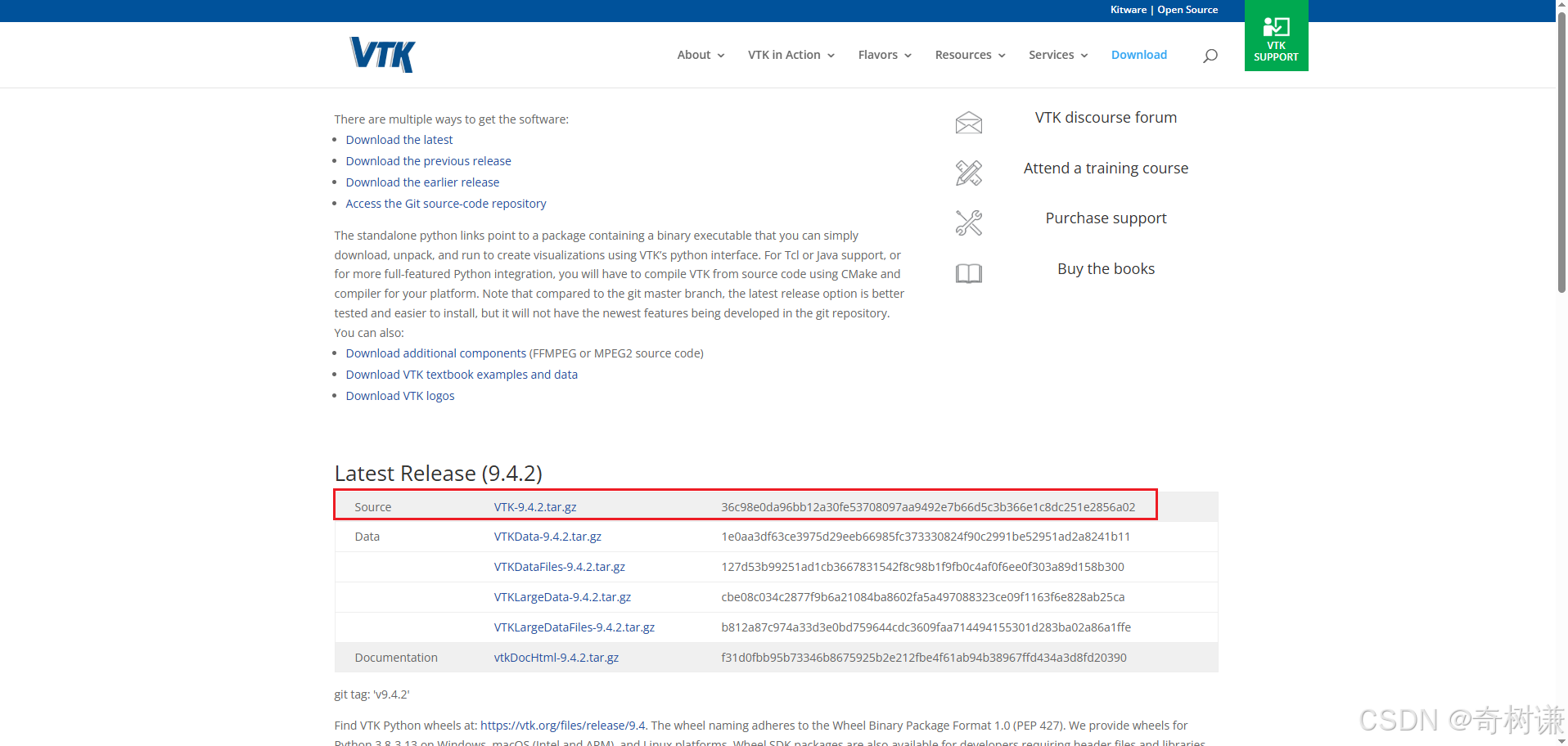Image resolution: width=1568 pixels, height=746 pixels.
Task: Click the page vertical scrollbar
Action: point(1561,152)
